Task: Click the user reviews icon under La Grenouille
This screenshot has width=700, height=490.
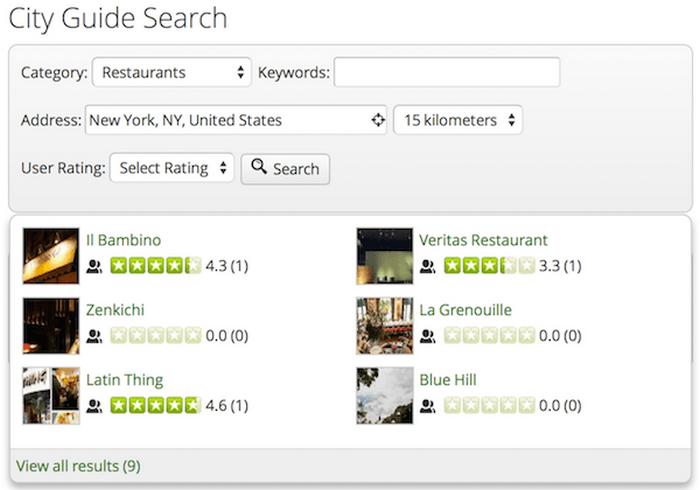Action: pyautogui.click(x=427, y=336)
